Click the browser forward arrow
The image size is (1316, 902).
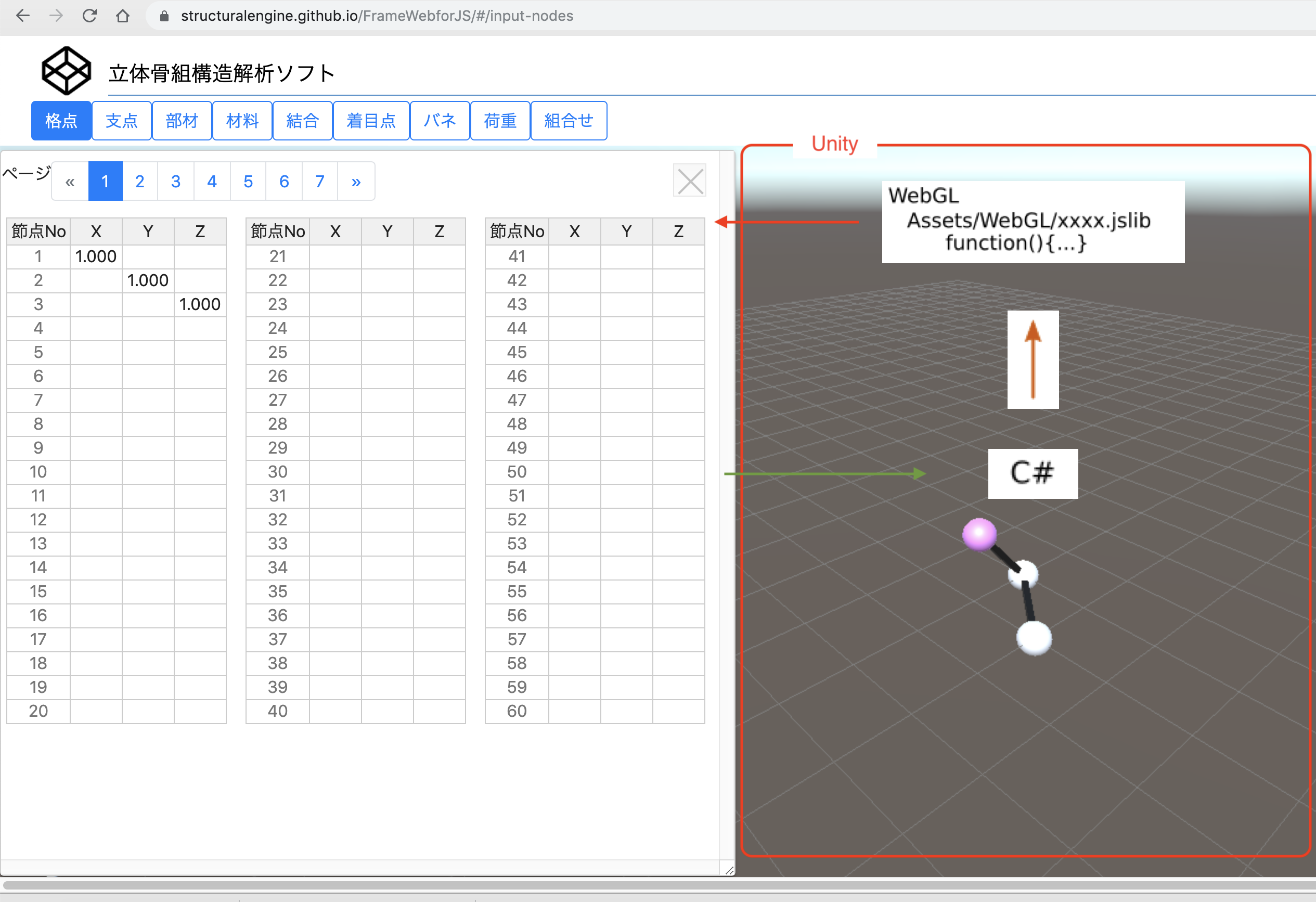[56, 16]
